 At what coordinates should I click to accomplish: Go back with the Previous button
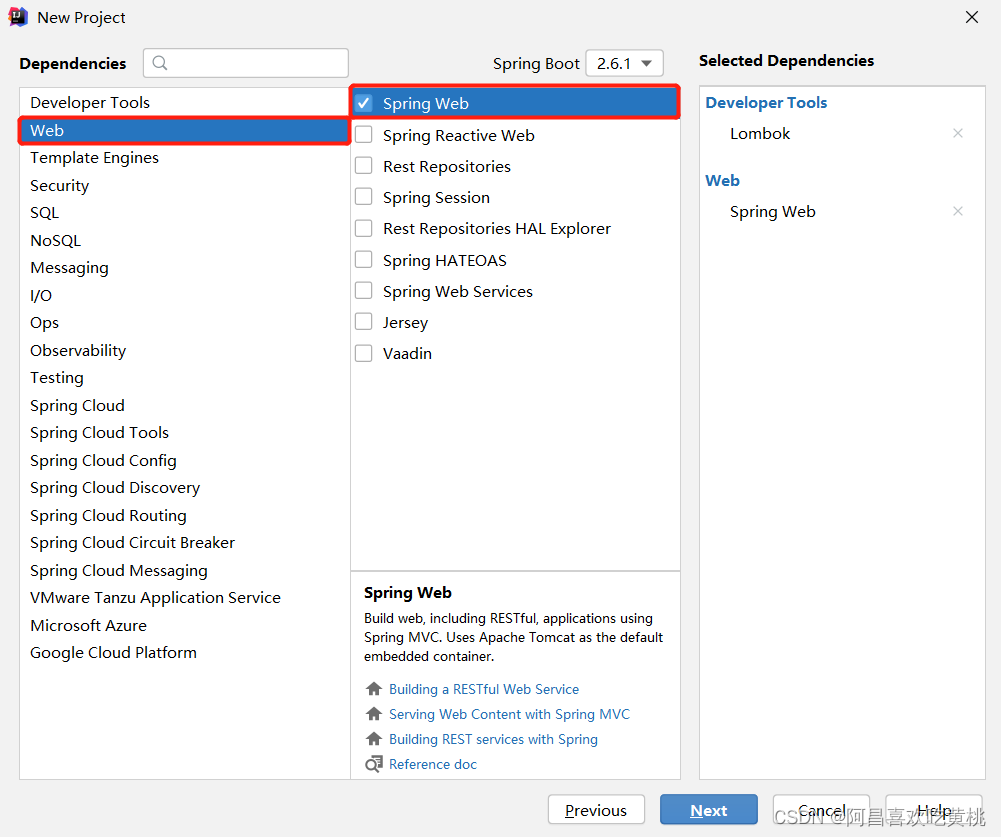(x=596, y=810)
